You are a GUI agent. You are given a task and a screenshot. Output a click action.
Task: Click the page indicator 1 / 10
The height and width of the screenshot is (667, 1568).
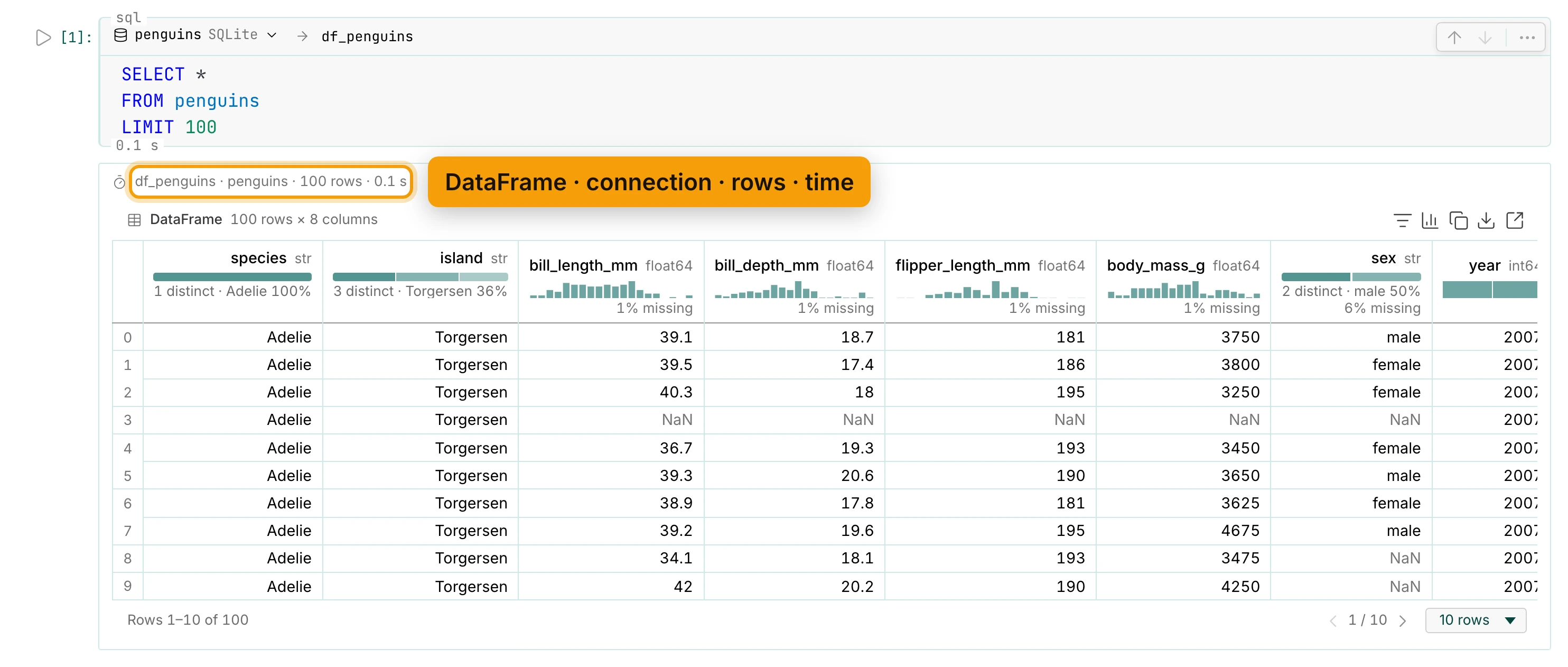click(1367, 620)
